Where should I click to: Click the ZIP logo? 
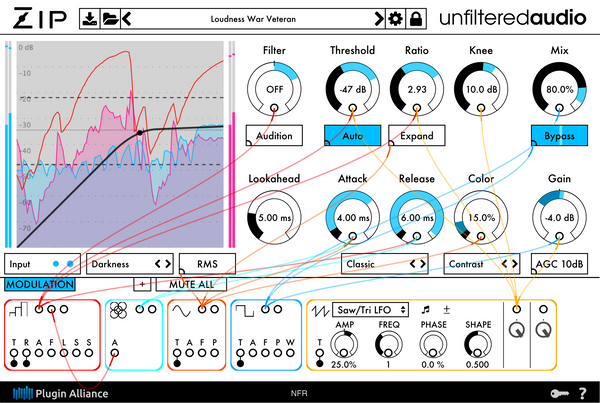tap(39, 18)
